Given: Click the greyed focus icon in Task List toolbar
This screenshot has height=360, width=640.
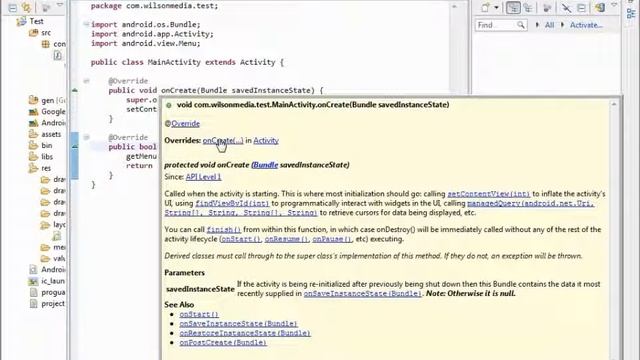Looking at the screenshot, I should tap(547, 8).
